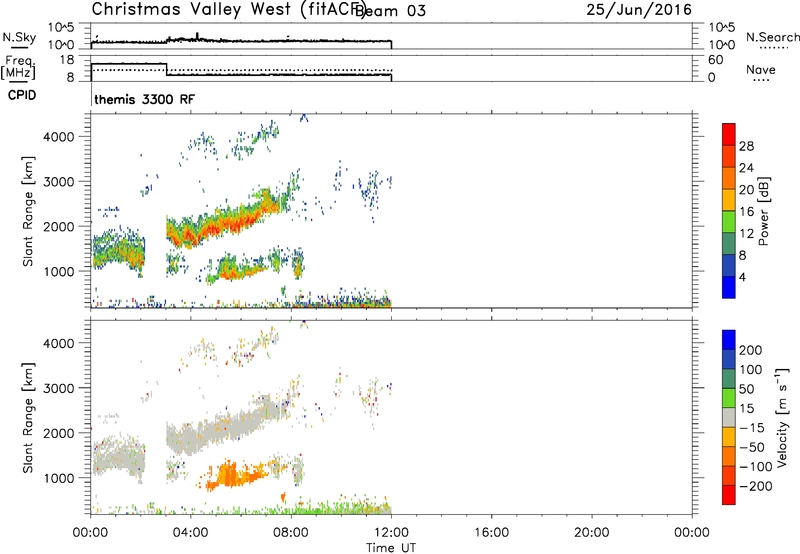Viewport: 800px width, 554px height.
Task: Click the "24" tick on Power colorbar
Action: click(x=746, y=168)
